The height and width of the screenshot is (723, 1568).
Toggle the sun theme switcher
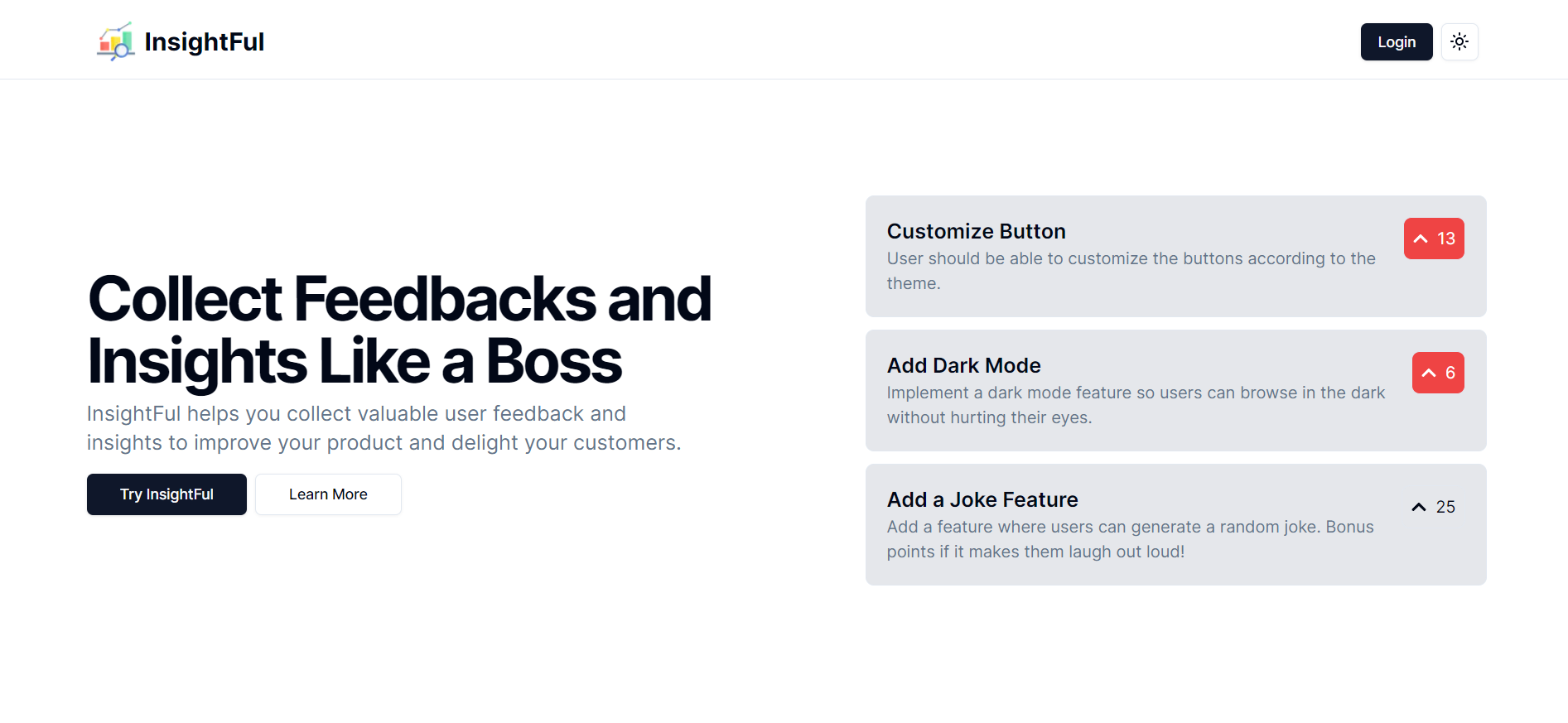click(x=1459, y=41)
